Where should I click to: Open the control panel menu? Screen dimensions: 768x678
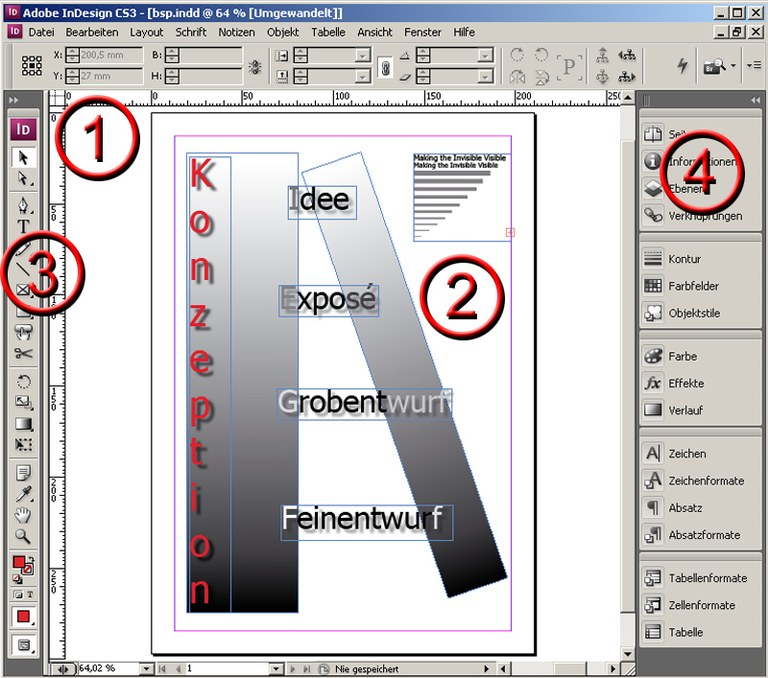click(754, 65)
